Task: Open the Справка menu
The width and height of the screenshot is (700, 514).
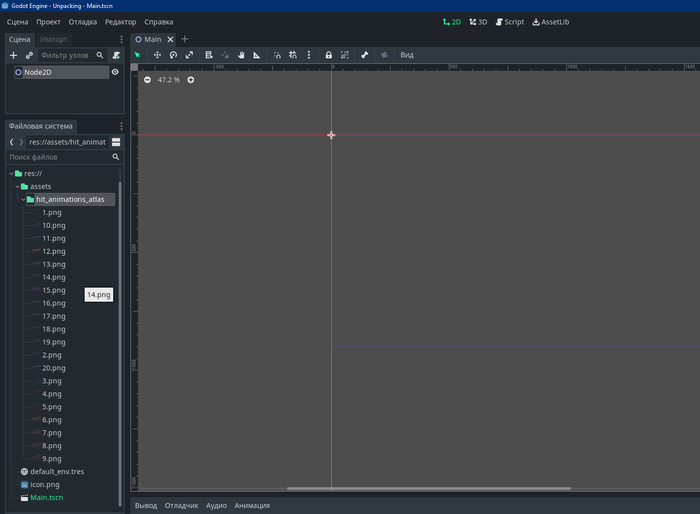Action: (158, 22)
